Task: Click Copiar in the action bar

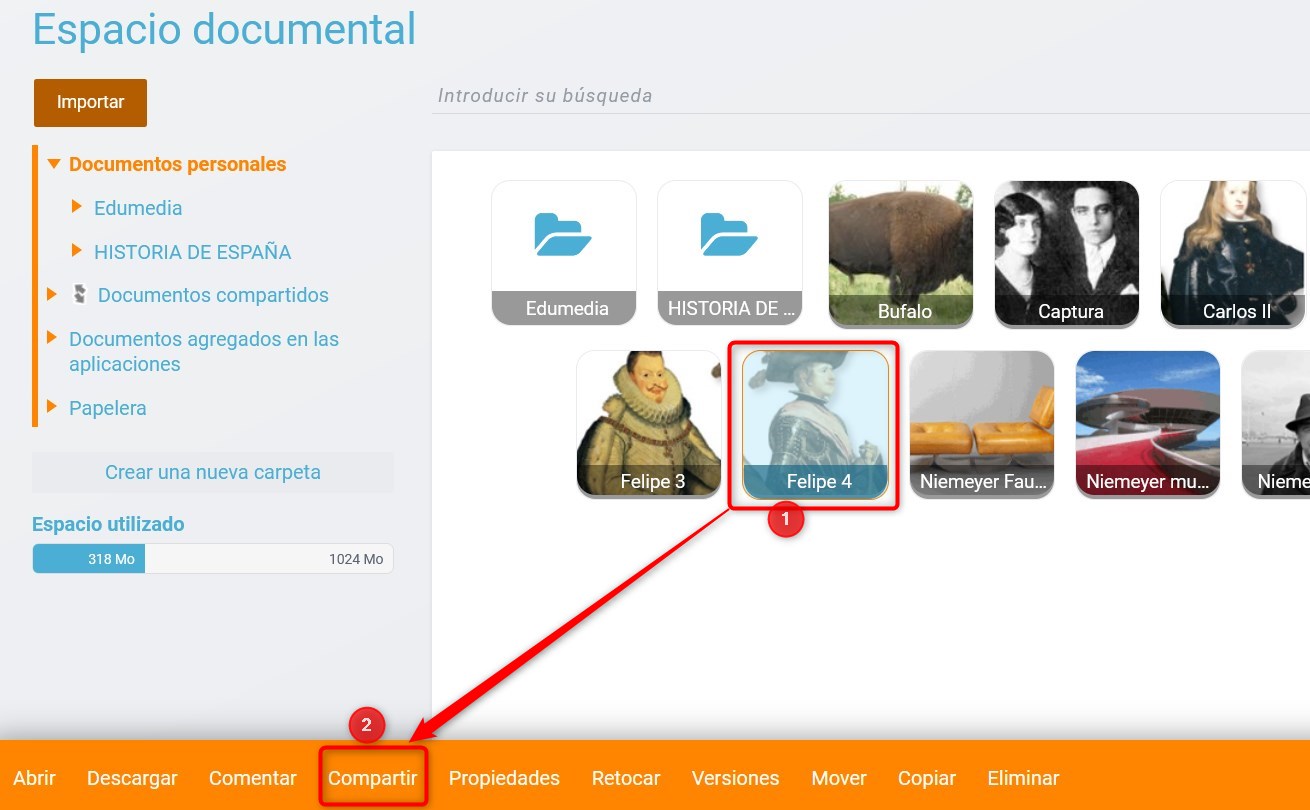Action: coord(927,778)
